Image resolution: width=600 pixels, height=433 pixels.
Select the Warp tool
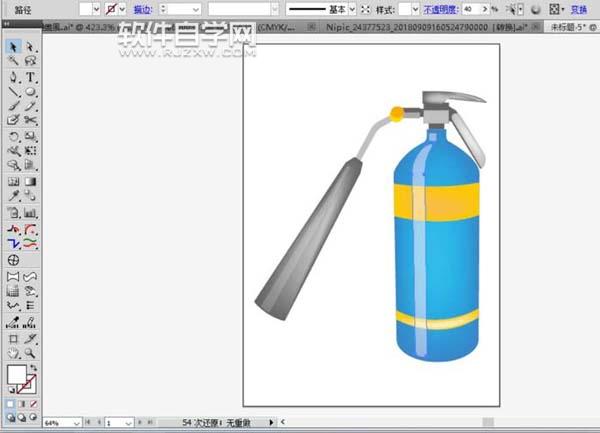(x=13, y=151)
